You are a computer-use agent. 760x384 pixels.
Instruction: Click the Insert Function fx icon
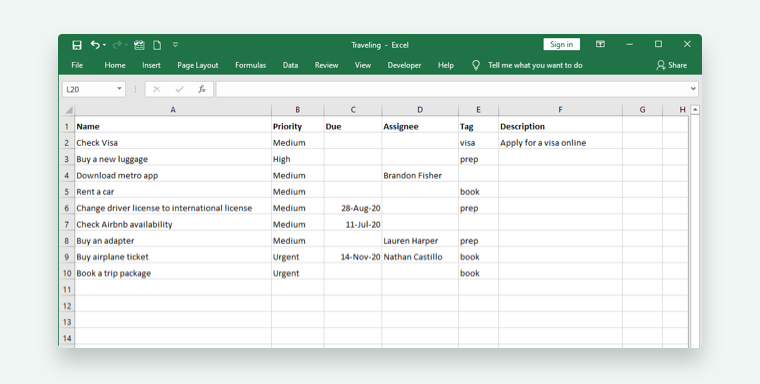point(202,89)
